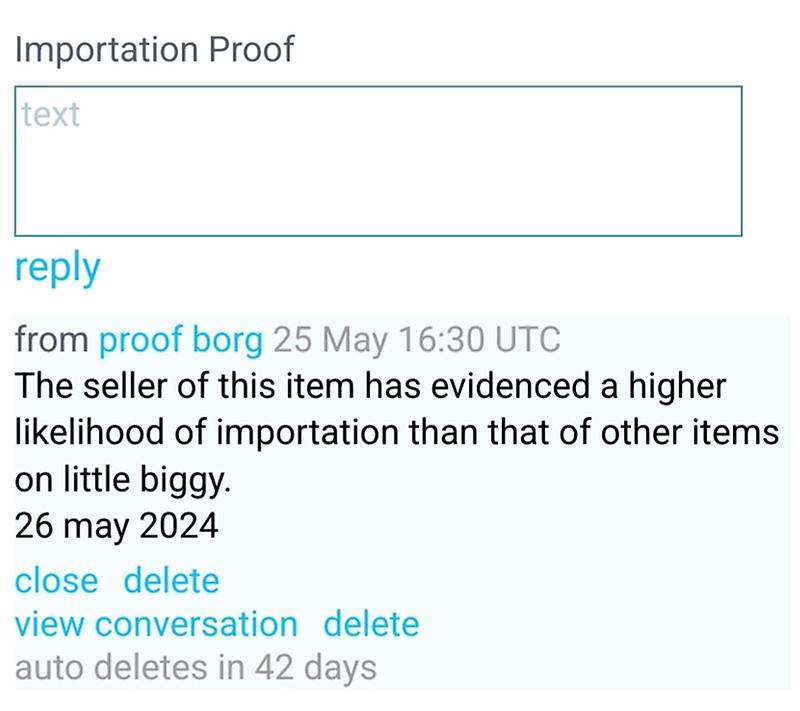
Task: Focus the field showing the "text" placeholder
Action: [x=378, y=161]
